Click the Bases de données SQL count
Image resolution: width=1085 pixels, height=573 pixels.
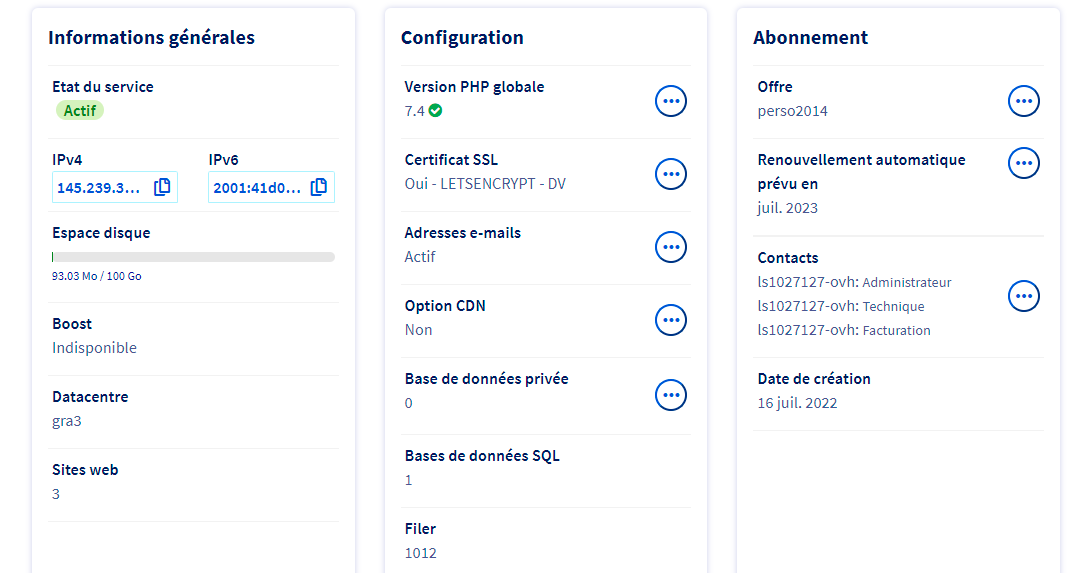point(409,480)
